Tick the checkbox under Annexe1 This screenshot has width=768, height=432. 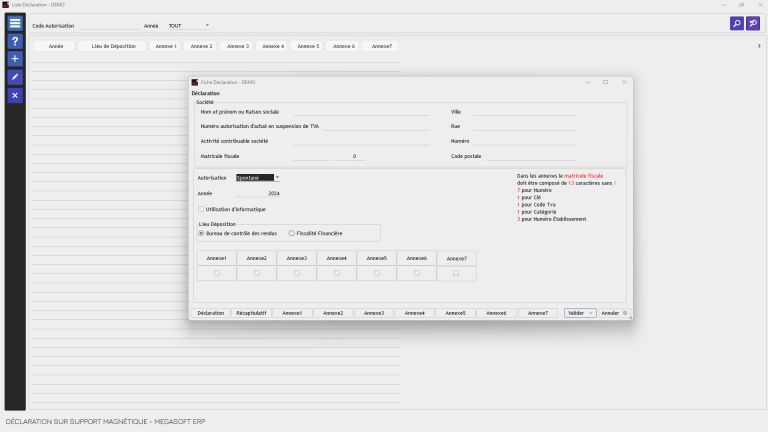click(x=216, y=273)
